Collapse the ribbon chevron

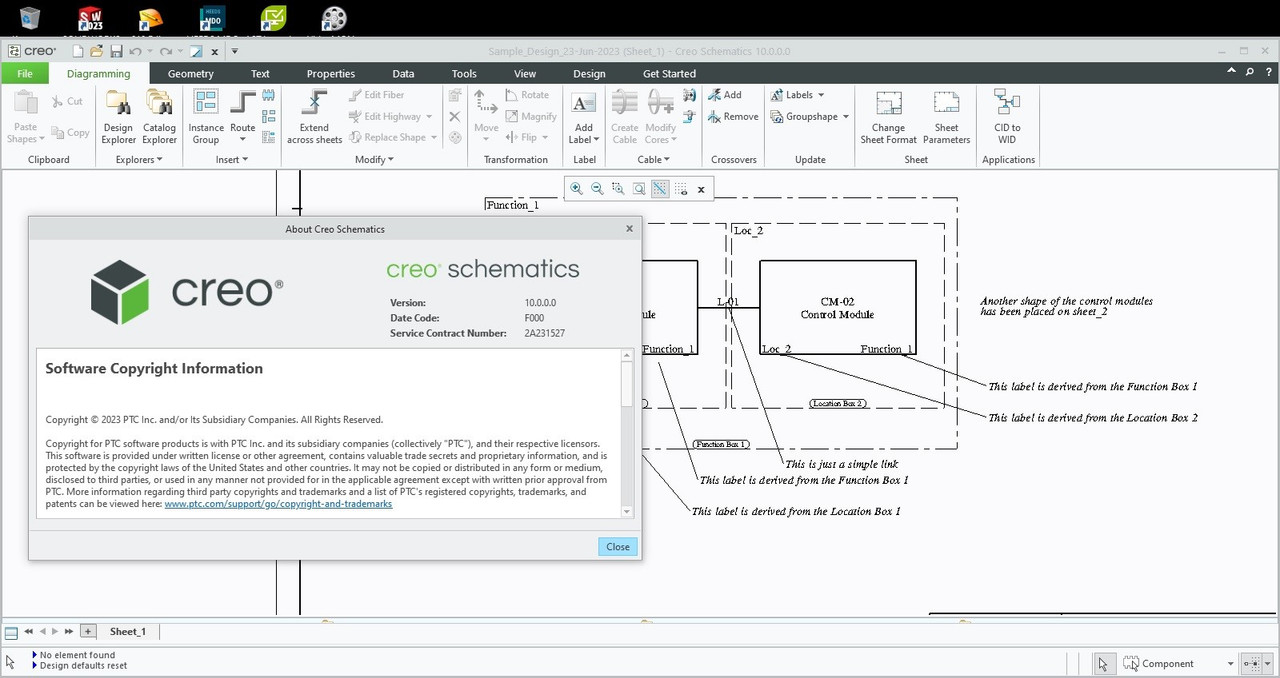pos(1232,72)
